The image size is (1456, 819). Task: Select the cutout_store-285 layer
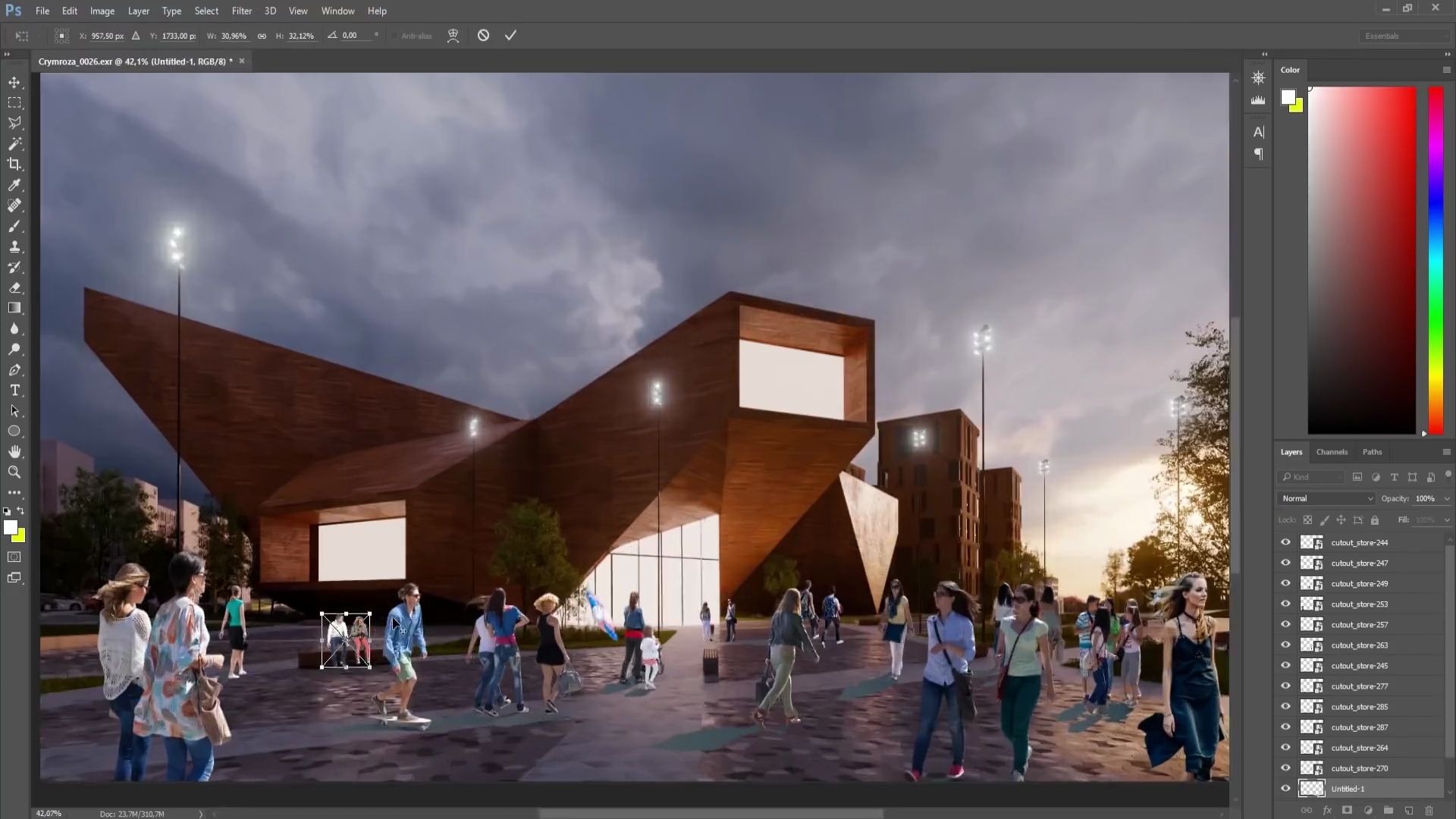1359,707
